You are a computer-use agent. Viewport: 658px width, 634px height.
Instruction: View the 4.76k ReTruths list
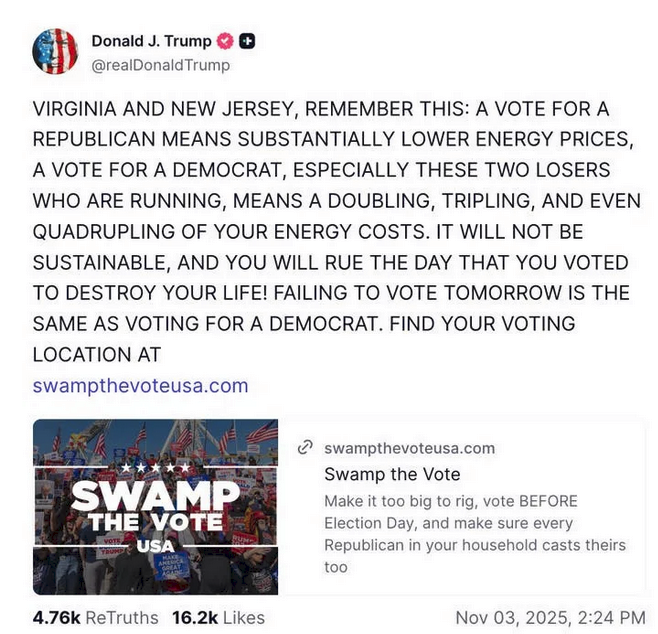point(95,617)
